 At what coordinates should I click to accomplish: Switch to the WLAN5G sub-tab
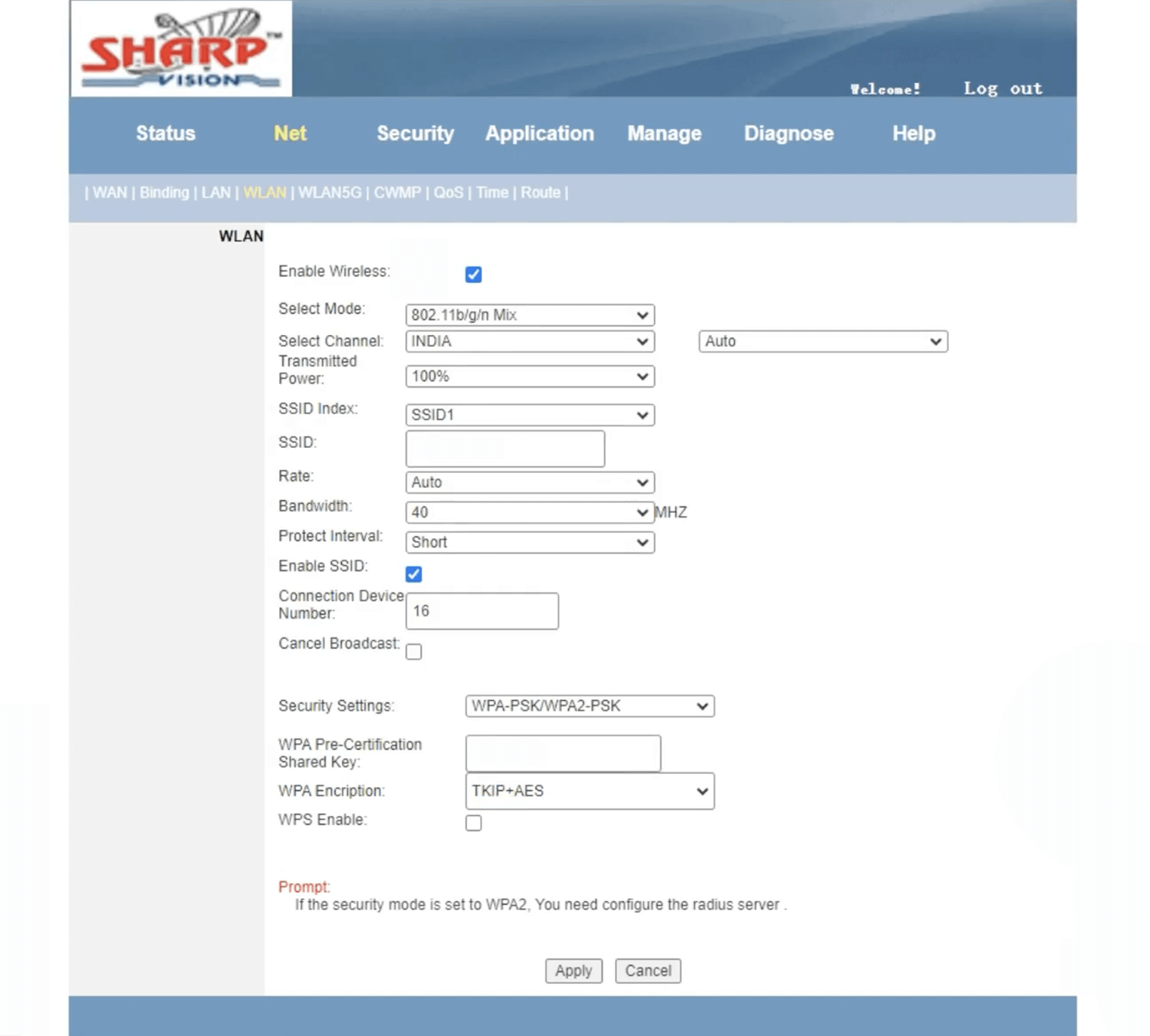330,192
